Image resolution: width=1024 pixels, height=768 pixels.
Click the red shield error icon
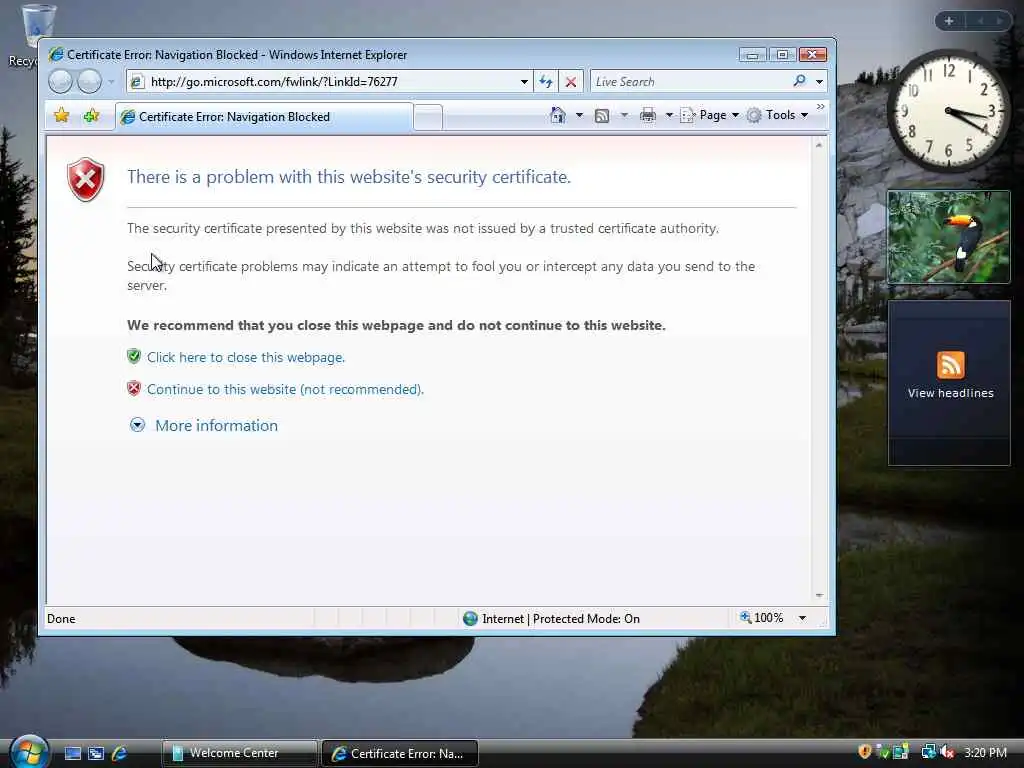coord(86,179)
